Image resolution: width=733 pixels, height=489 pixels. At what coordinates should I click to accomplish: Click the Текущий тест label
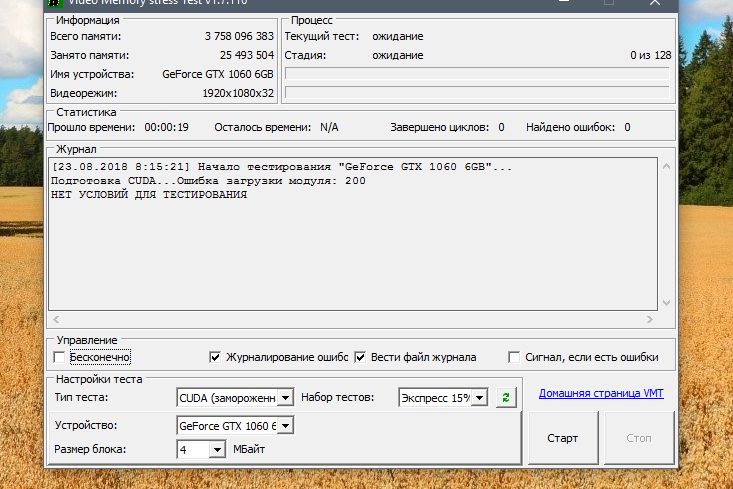click(x=322, y=36)
